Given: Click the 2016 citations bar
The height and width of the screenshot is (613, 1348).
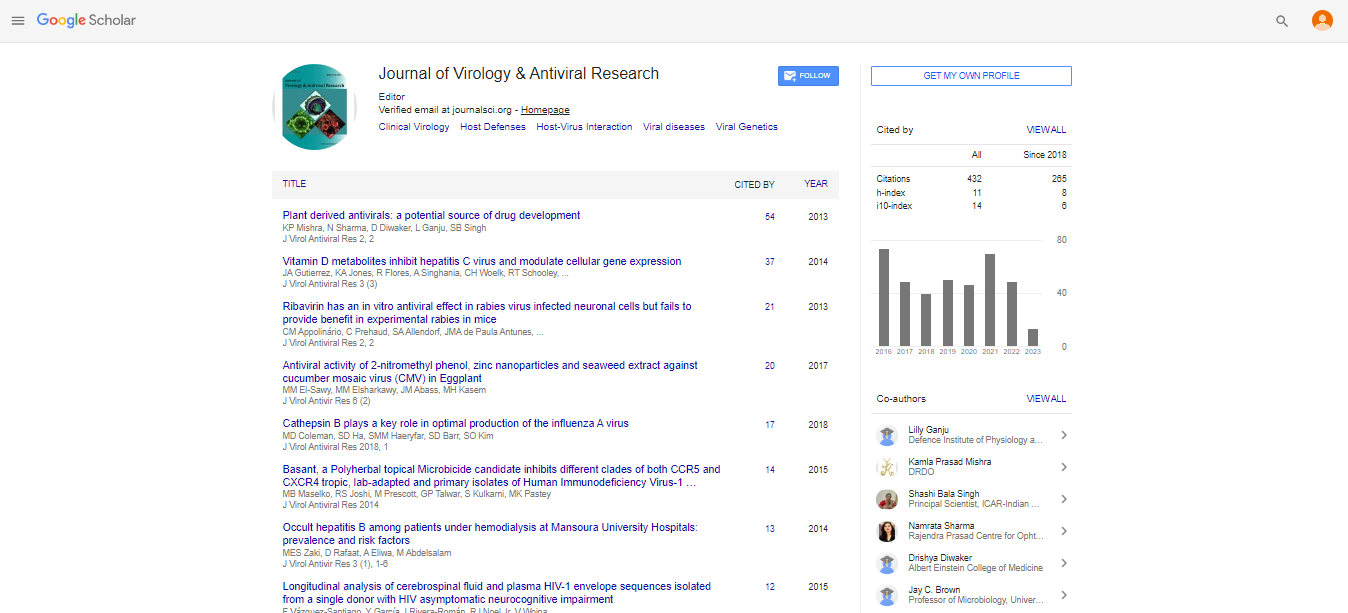Looking at the screenshot, I should 884,297.
